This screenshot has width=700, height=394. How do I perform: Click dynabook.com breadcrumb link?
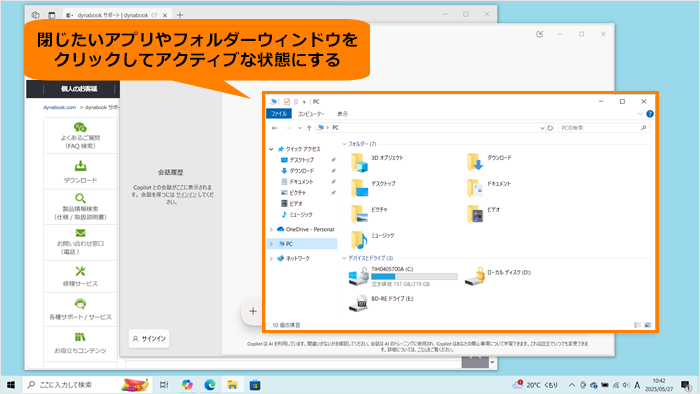(59, 108)
